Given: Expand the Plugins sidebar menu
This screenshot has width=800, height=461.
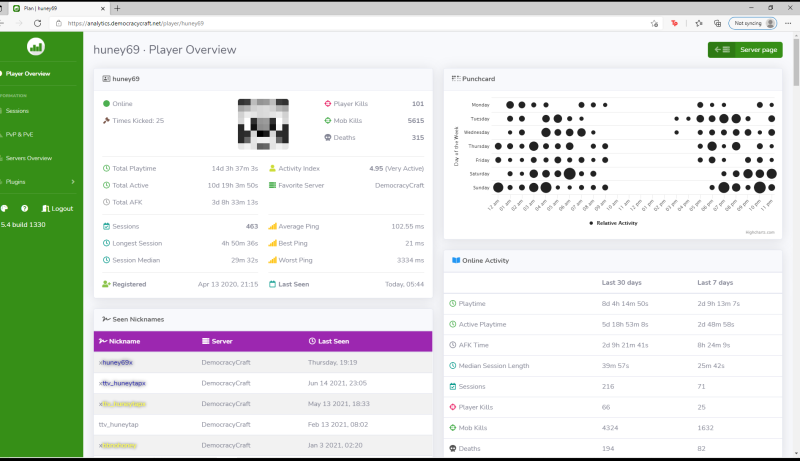Looking at the screenshot, I should [38, 182].
